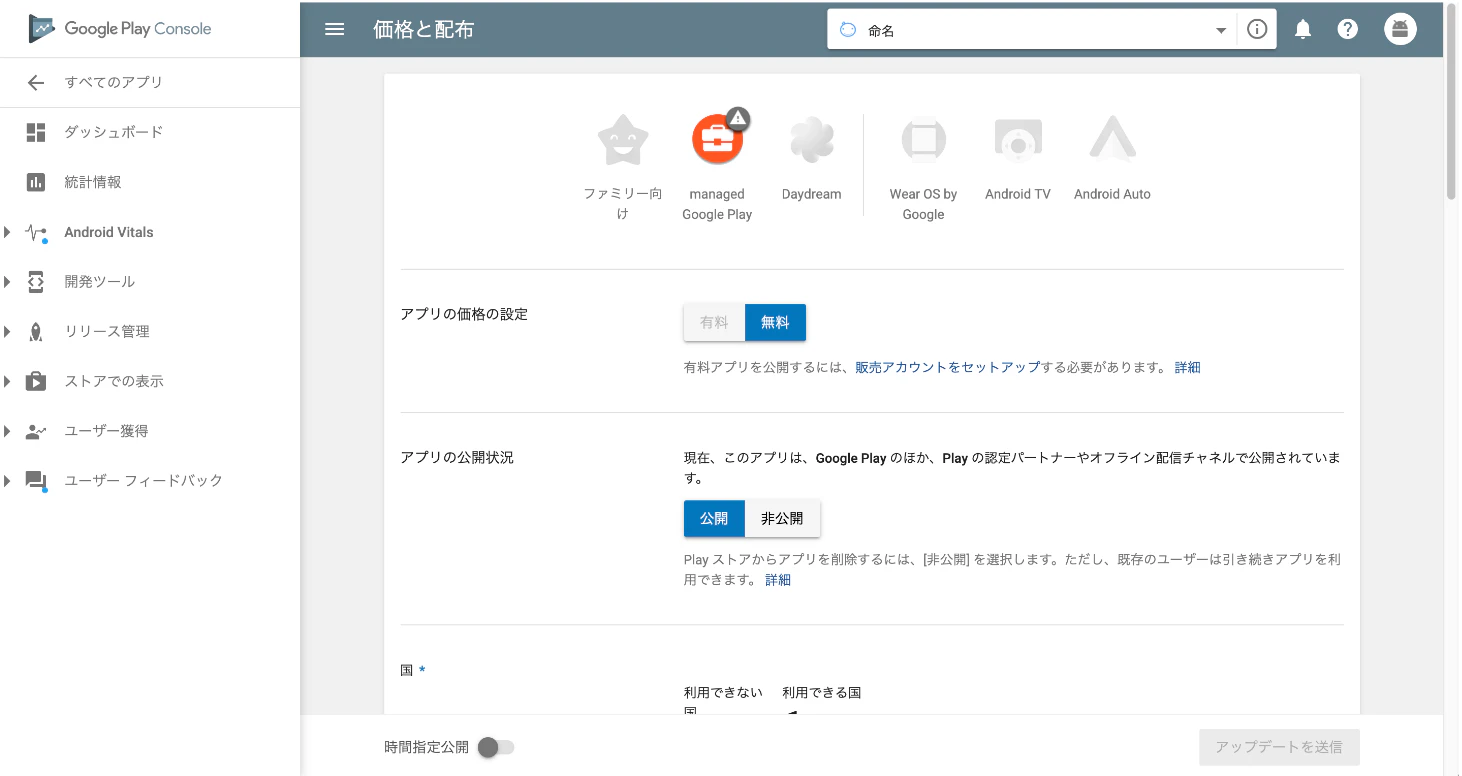Click the page vertical scrollbar
1462x776 pixels.
(1452, 100)
